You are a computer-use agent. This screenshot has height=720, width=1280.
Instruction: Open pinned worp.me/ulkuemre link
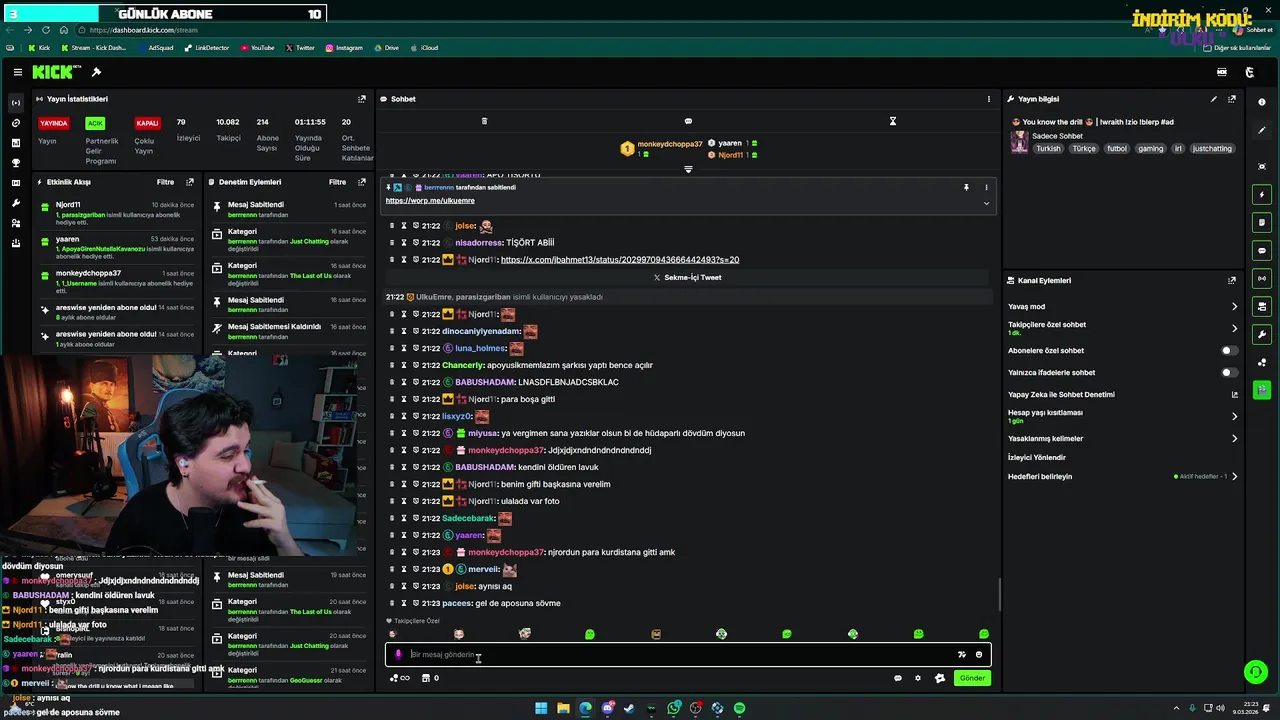(x=430, y=201)
